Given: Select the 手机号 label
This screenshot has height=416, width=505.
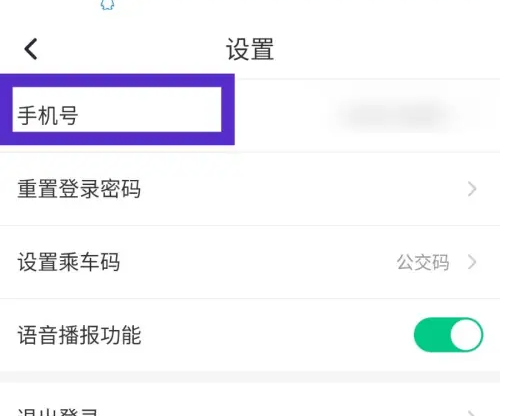Looking at the screenshot, I should click(x=48, y=115).
